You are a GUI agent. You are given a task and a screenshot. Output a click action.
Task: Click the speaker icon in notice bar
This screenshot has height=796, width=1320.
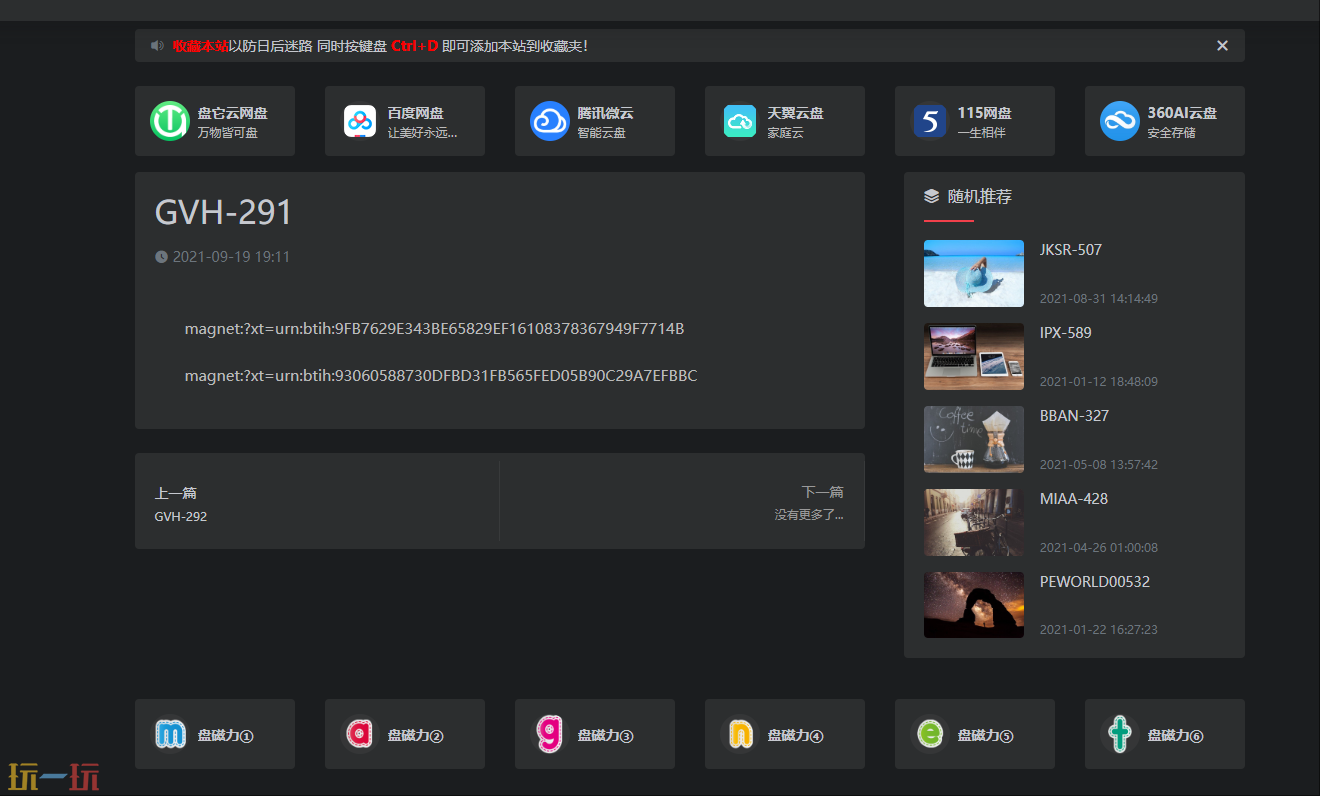point(157,46)
